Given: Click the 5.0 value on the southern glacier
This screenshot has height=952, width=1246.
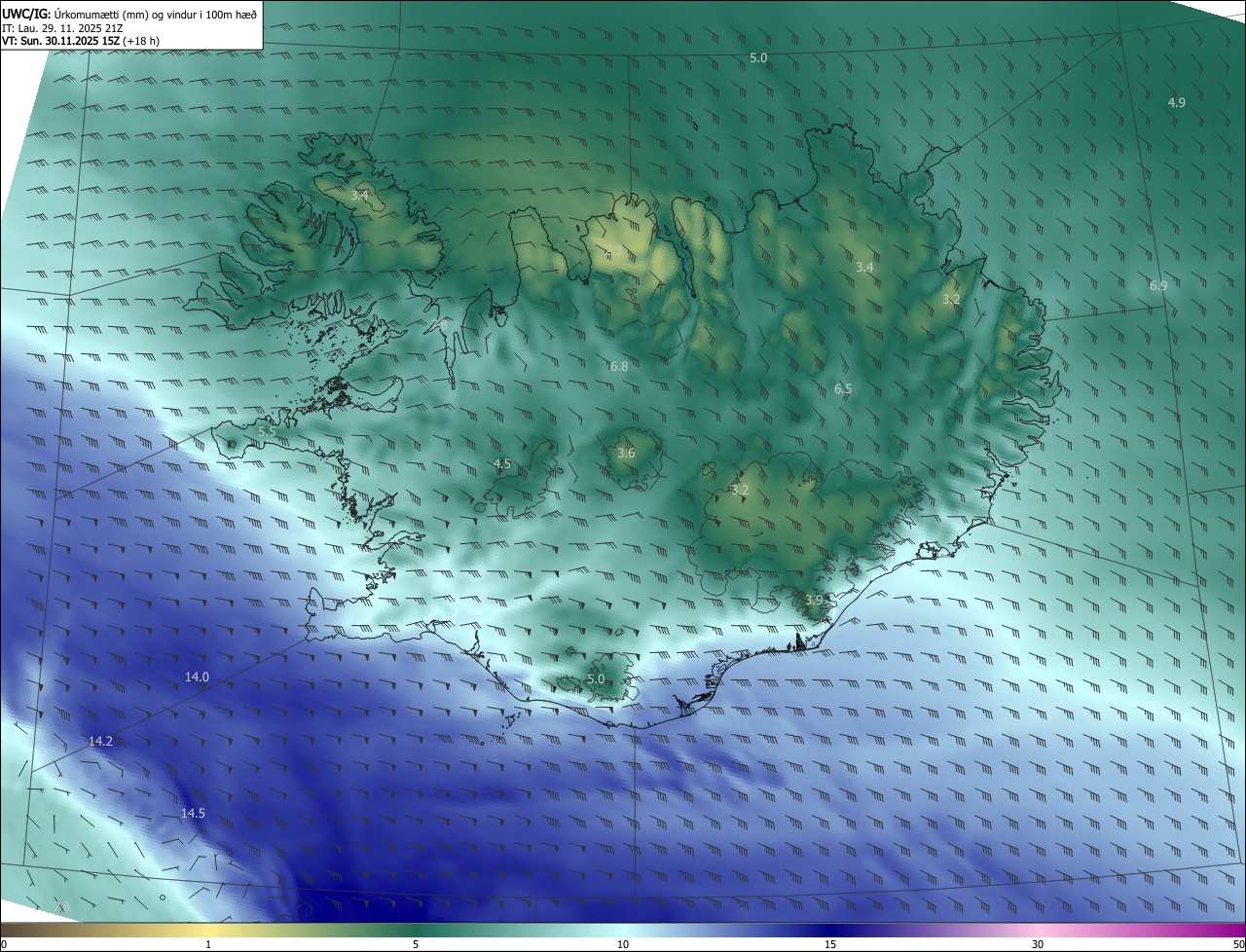Looking at the screenshot, I should (x=596, y=678).
